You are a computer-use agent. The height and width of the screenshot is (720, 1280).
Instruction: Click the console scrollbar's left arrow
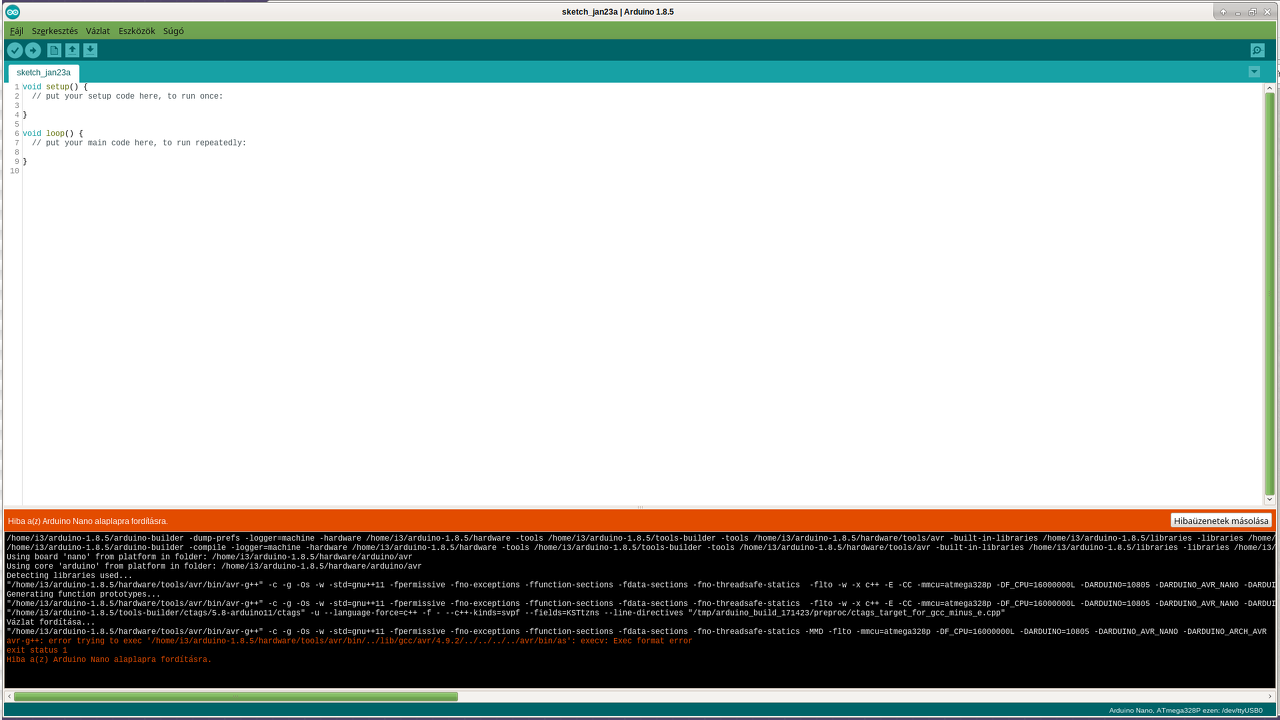pos(9,696)
